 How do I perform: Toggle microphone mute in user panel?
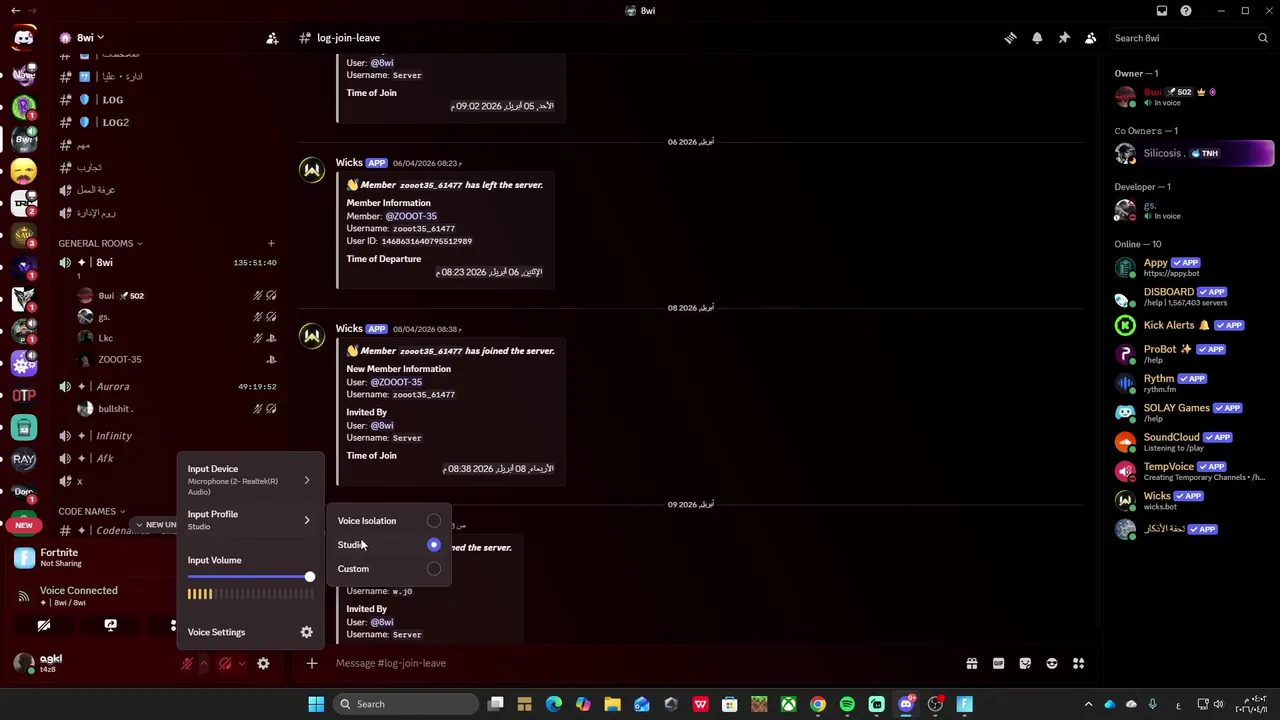(187, 663)
